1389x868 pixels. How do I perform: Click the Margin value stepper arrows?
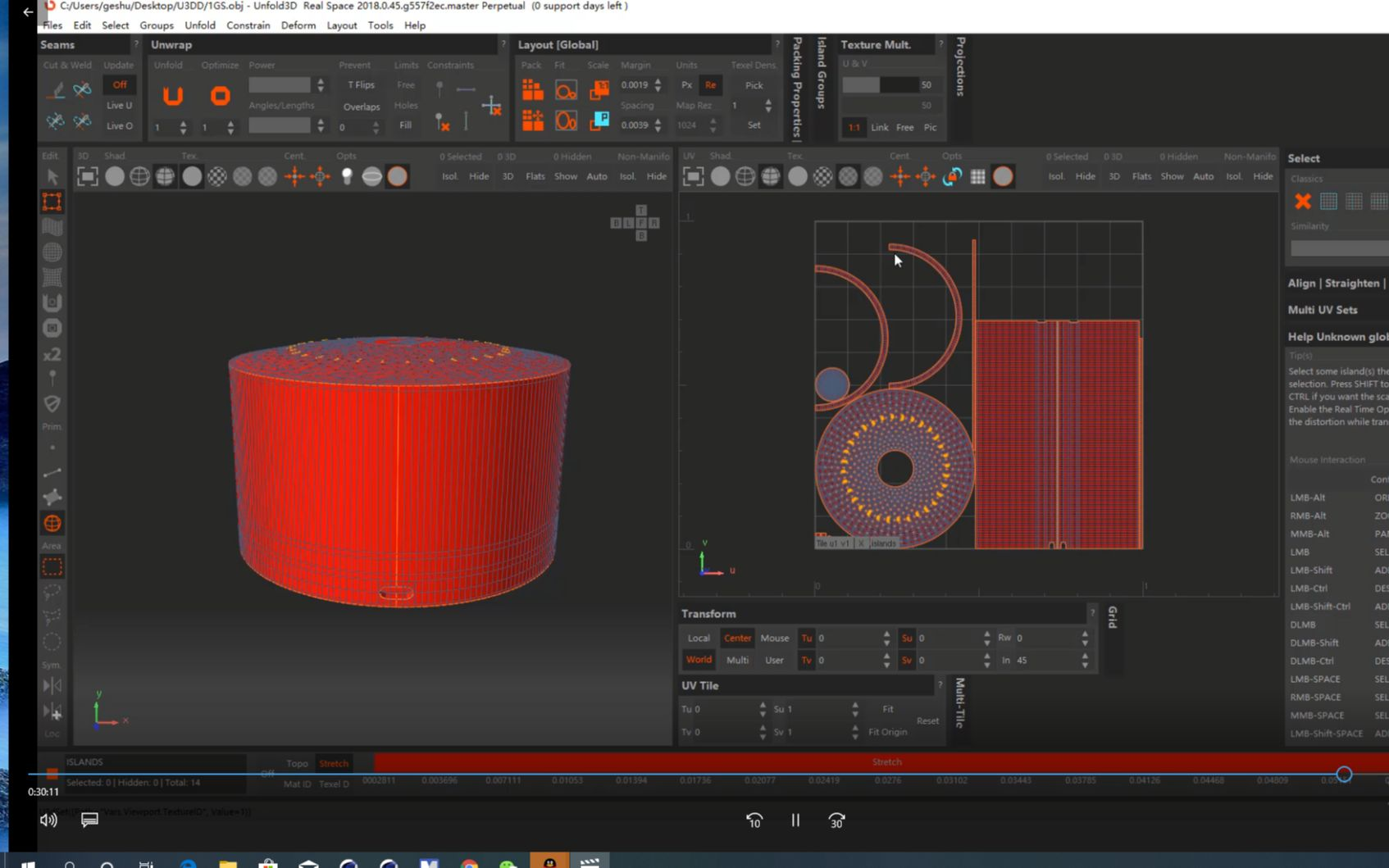pyautogui.click(x=658, y=84)
